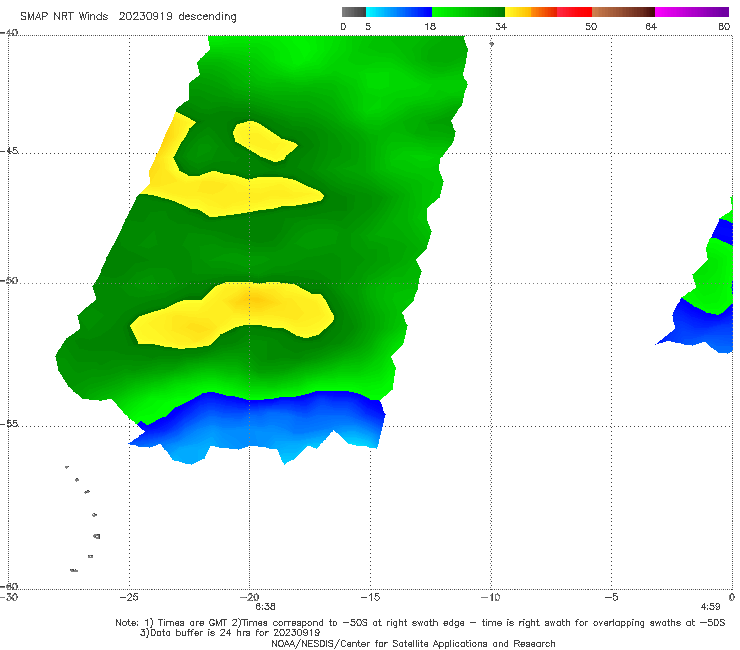Click the magenta 64-80 colorbar segment
This screenshot has height=650, width=740.
[x=692, y=12]
